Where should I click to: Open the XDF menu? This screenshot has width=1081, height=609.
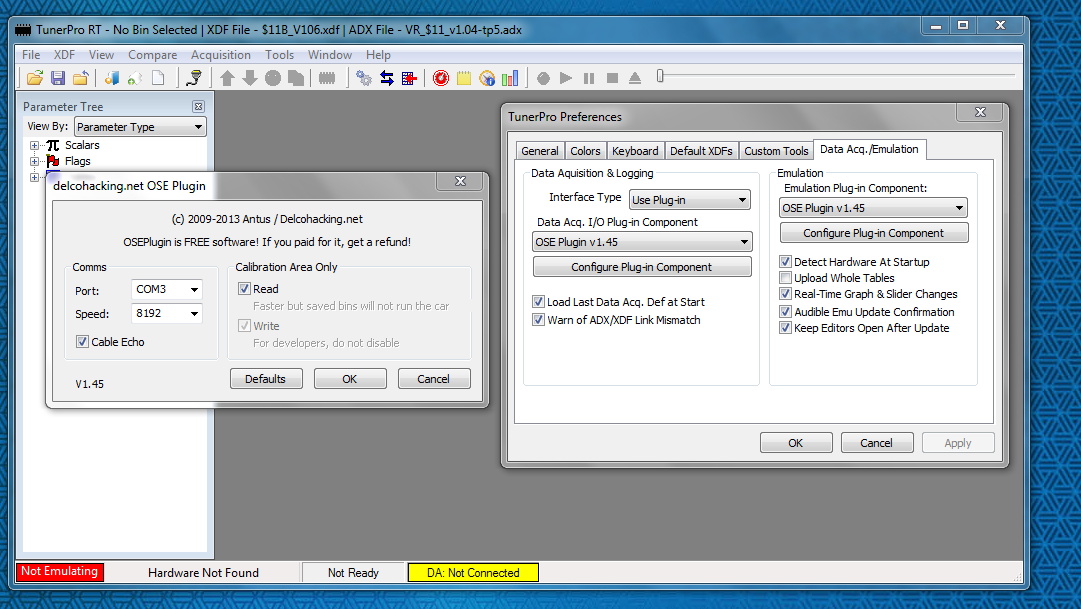pos(64,54)
